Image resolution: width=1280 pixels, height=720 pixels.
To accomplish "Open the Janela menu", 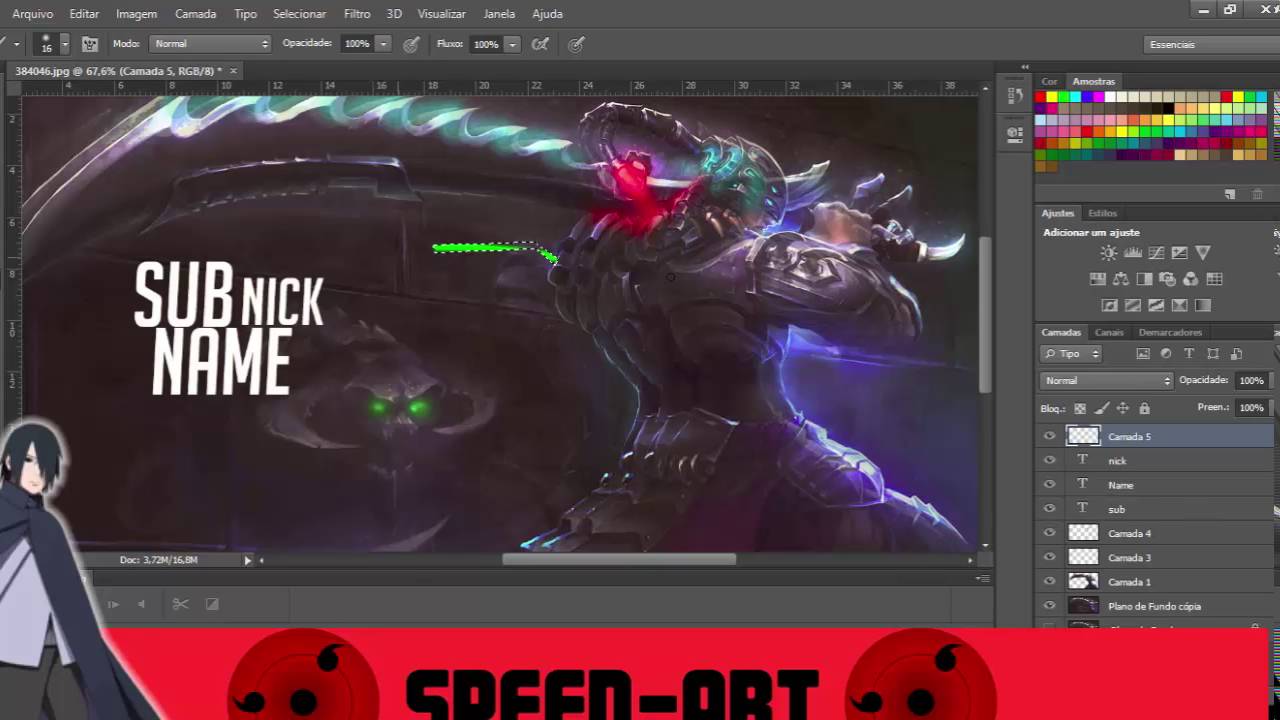I will [x=499, y=14].
